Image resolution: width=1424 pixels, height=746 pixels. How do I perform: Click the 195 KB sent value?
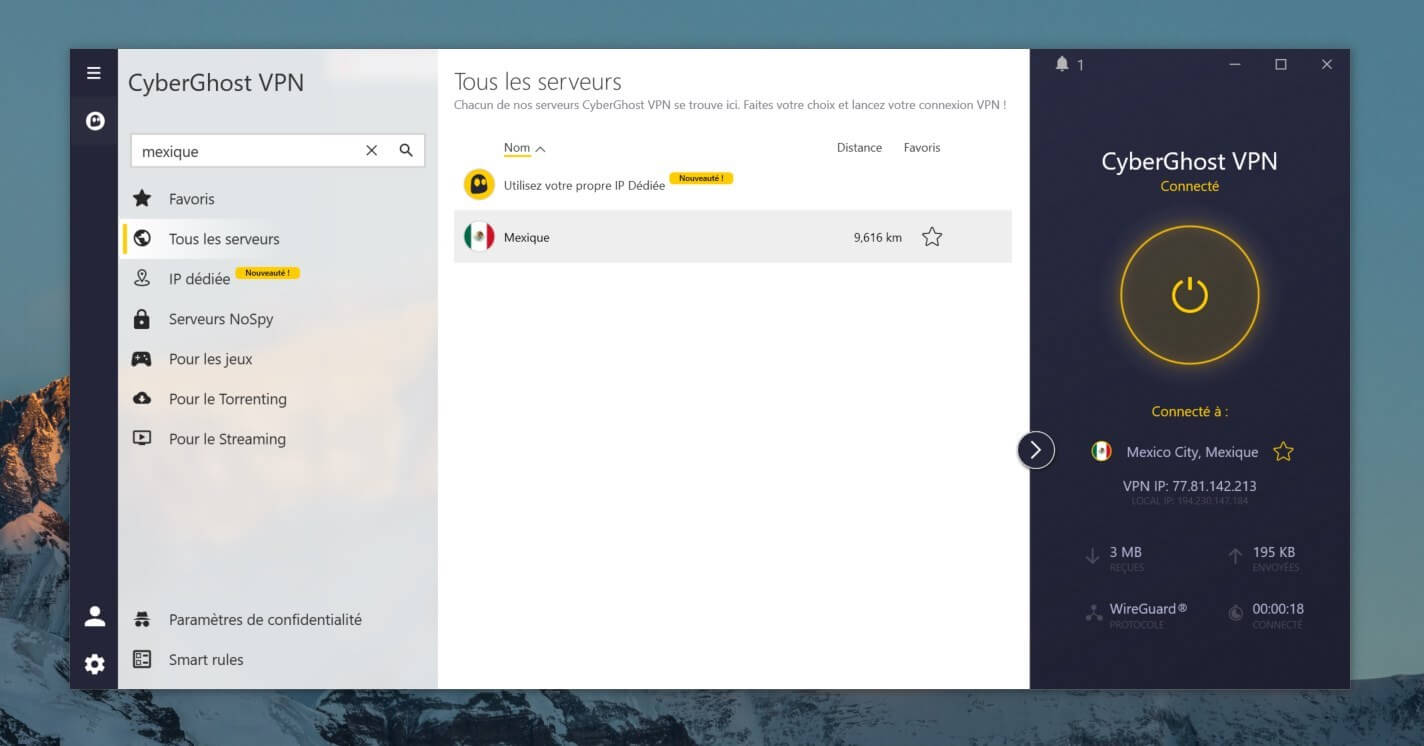coord(1273,552)
